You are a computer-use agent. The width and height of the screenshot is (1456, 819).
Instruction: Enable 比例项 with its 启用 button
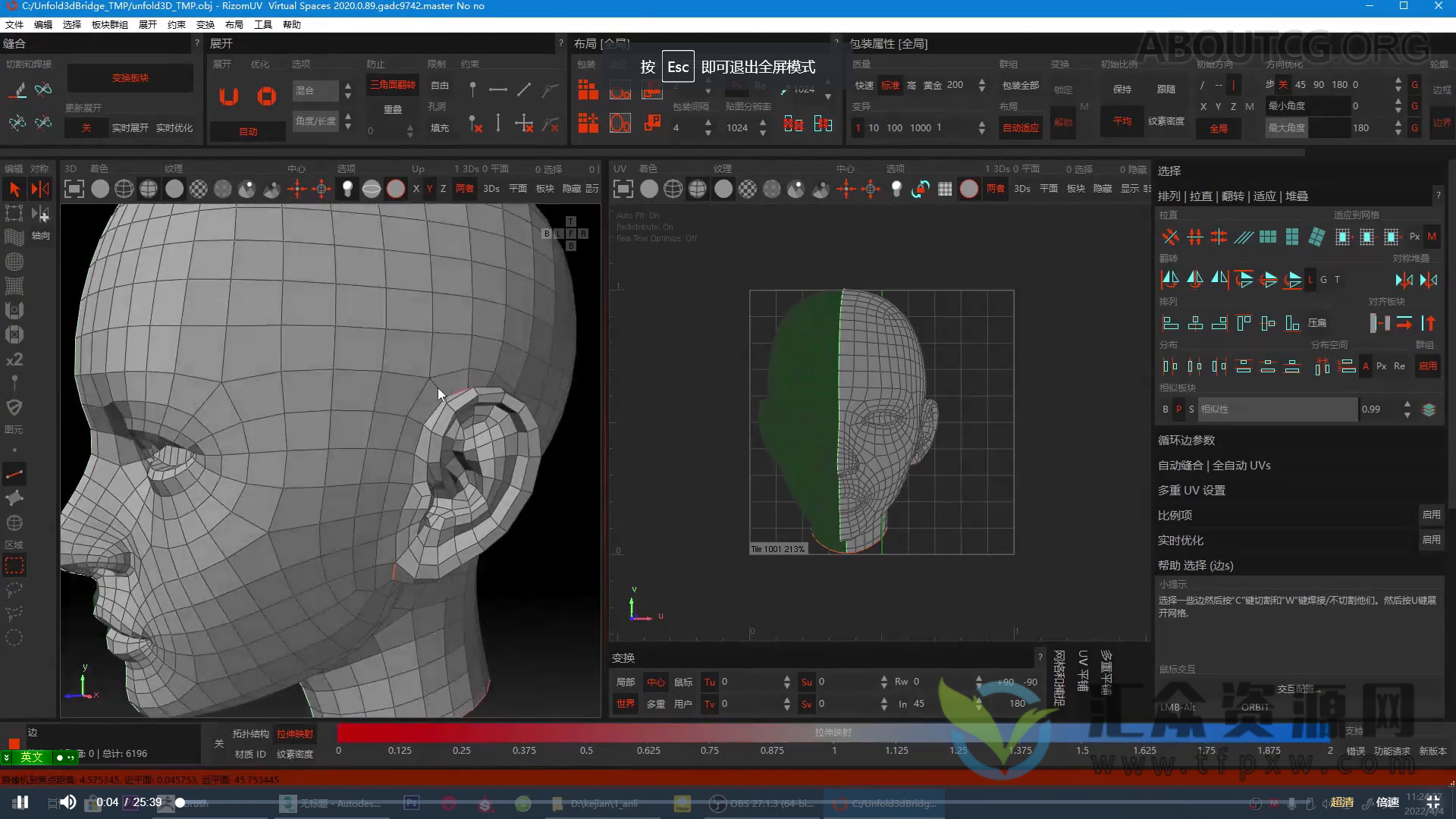(x=1431, y=515)
